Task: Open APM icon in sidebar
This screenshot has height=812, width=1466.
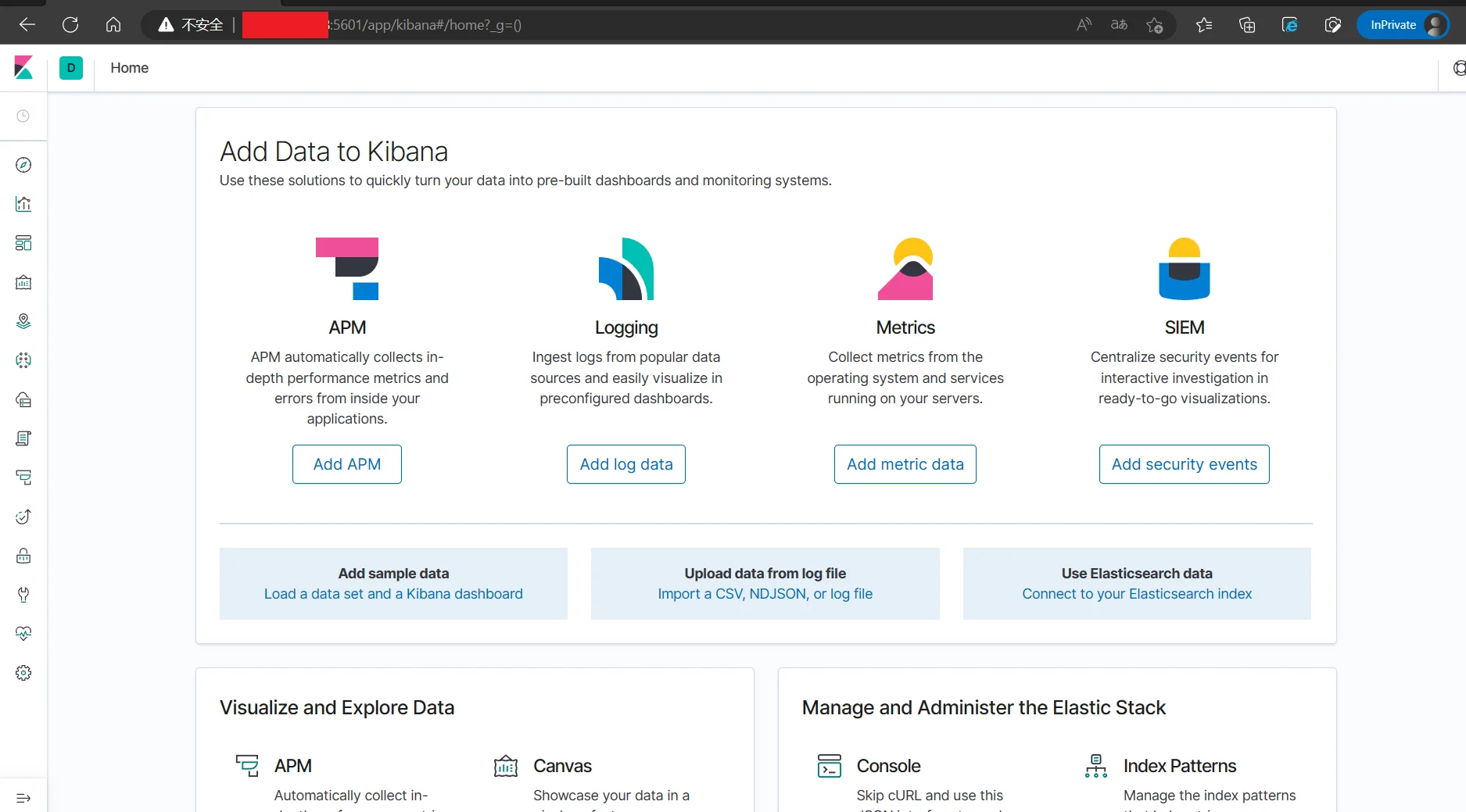Action: point(23,478)
